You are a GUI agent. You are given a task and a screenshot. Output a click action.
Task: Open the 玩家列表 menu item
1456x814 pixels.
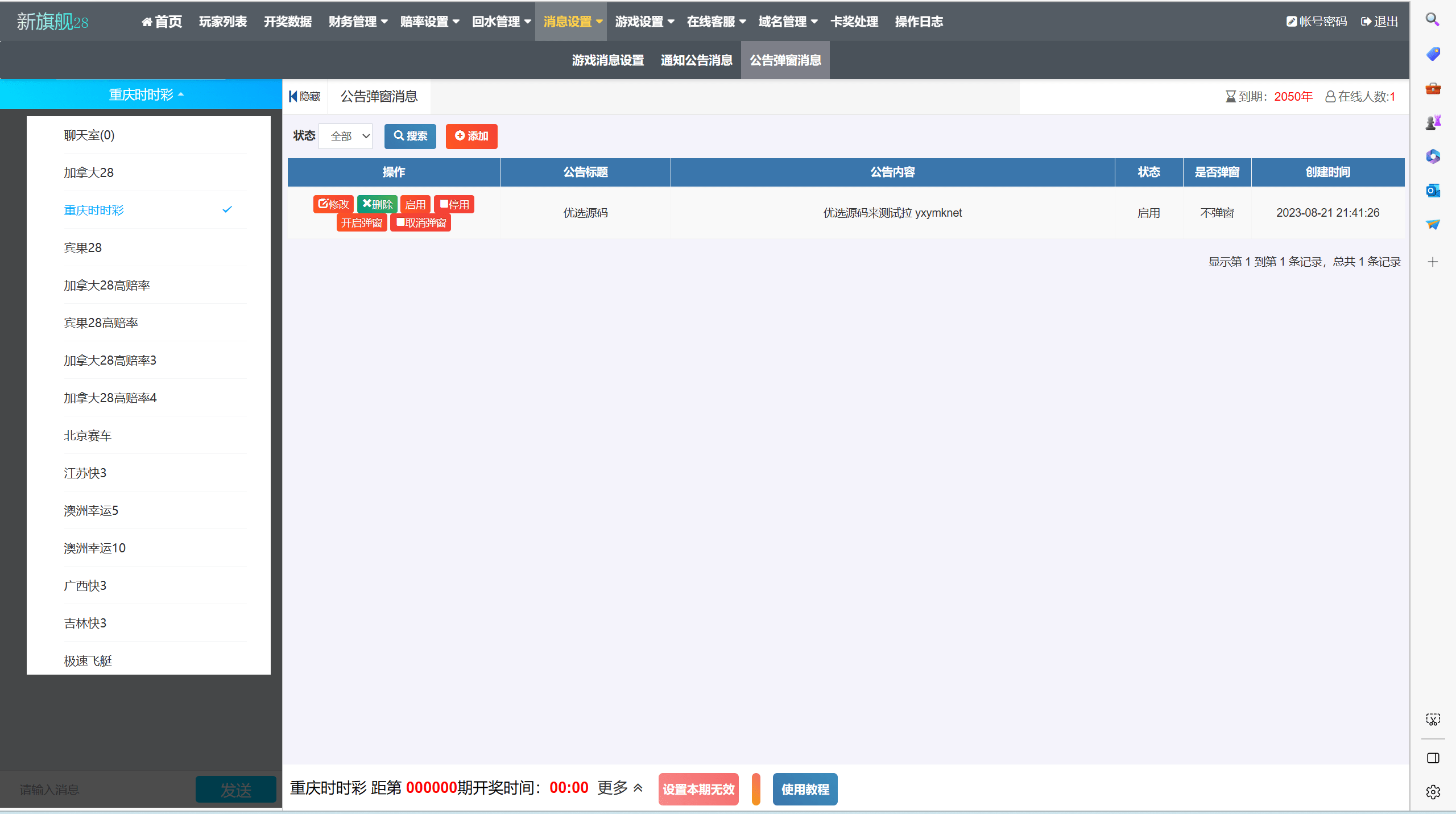pyautogui.click(x=223, y=22)
